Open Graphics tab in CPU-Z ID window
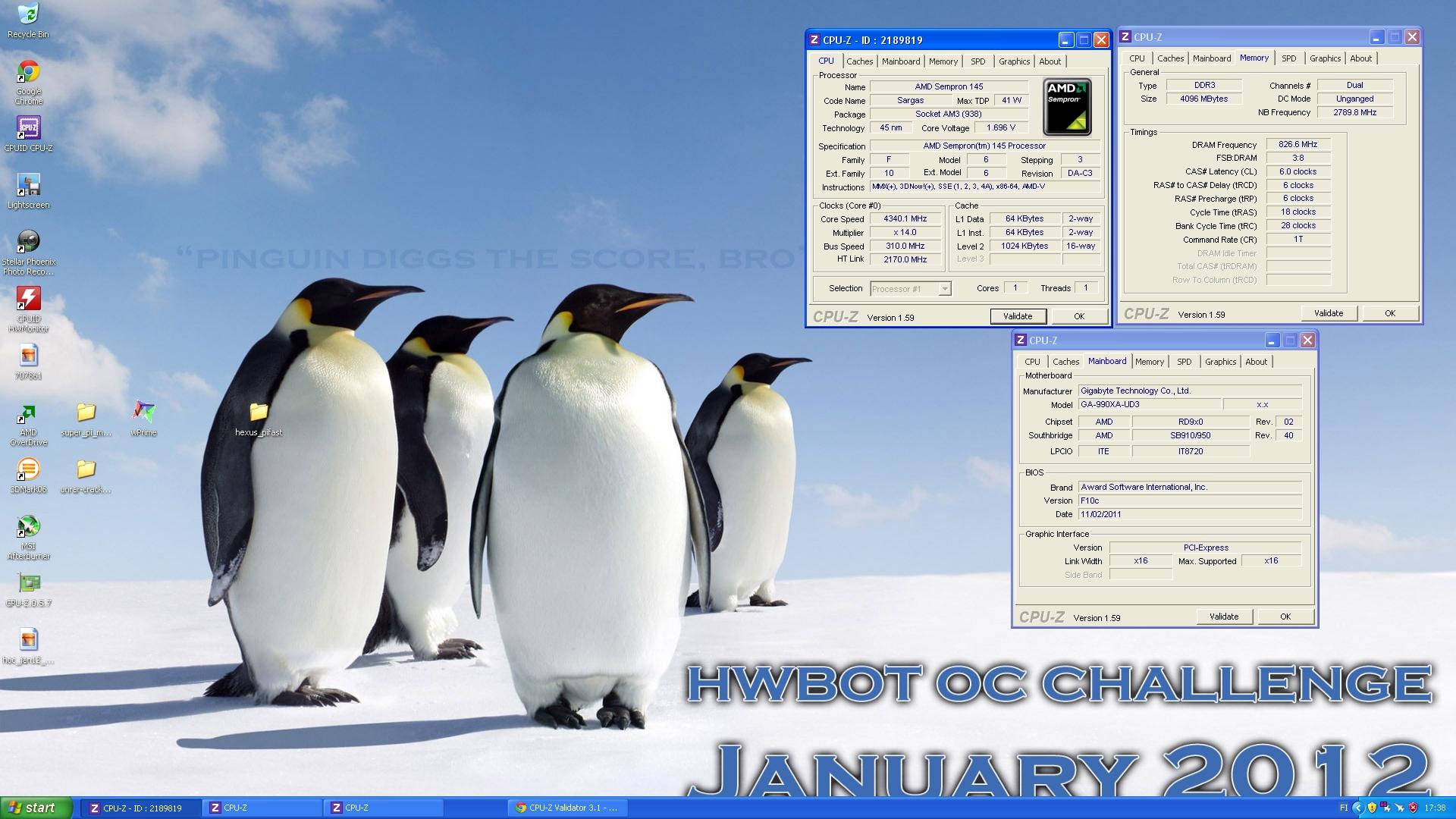Image resolution: width=1456 pixels, height=819 pixels. pos(1014,61)
